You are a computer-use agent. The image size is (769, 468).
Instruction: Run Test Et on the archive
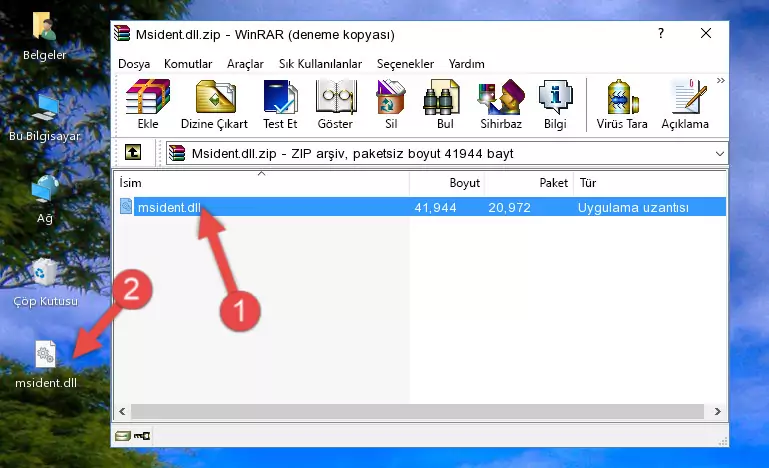pyautogui.click(x=280, y=104)
